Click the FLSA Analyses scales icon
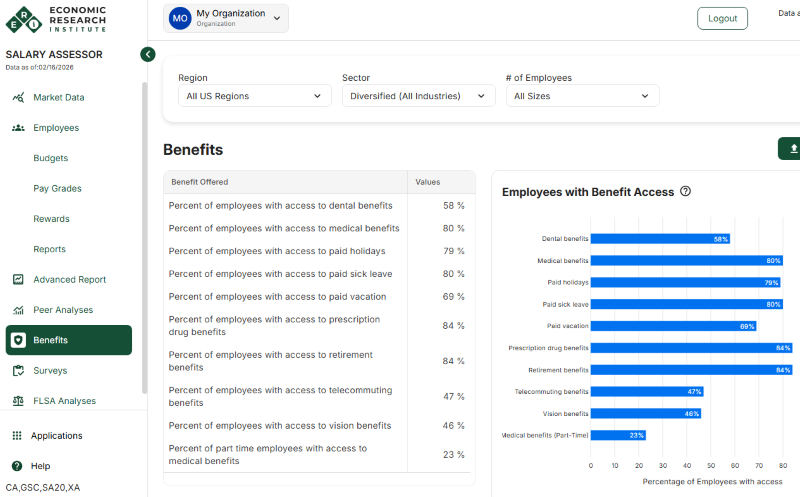 pos(18,401)
